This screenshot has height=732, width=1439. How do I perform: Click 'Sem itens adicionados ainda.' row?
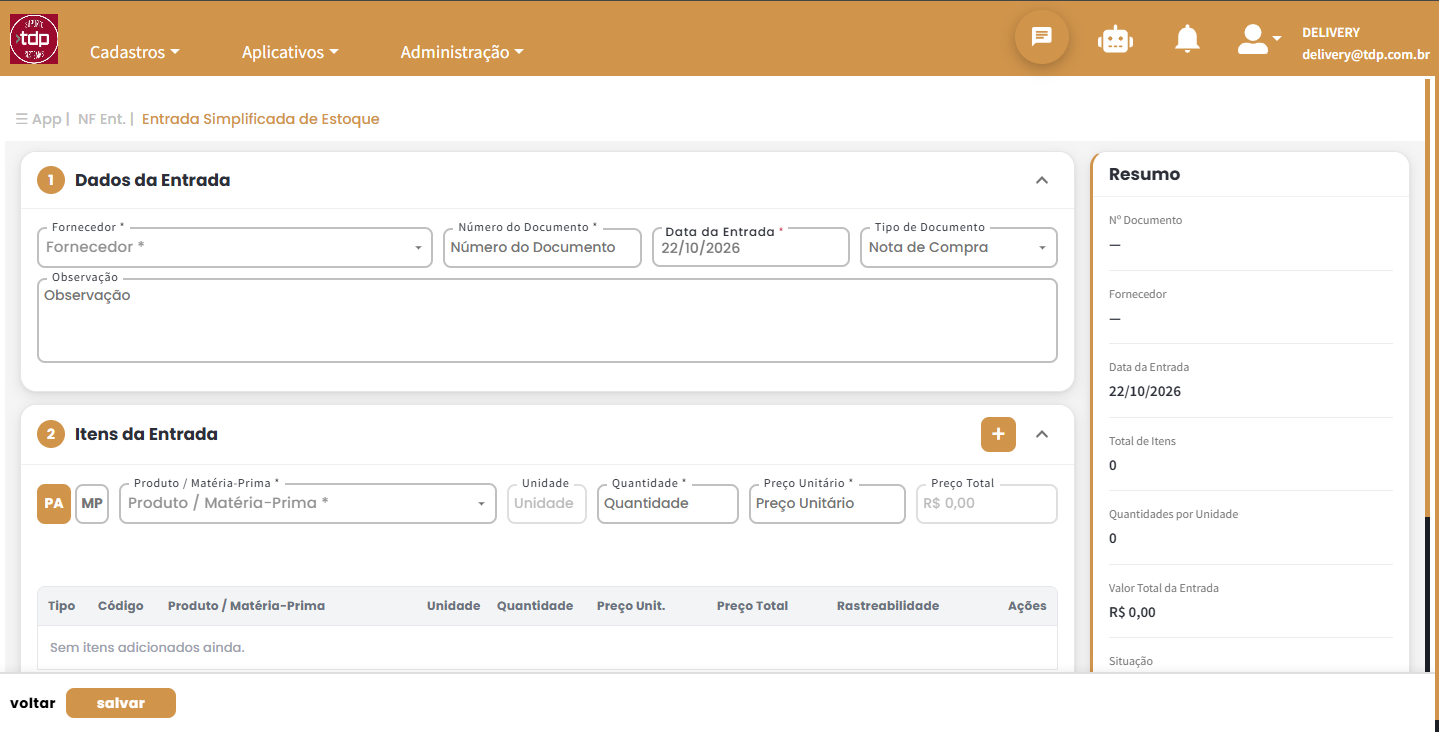(x=547, y=648)
